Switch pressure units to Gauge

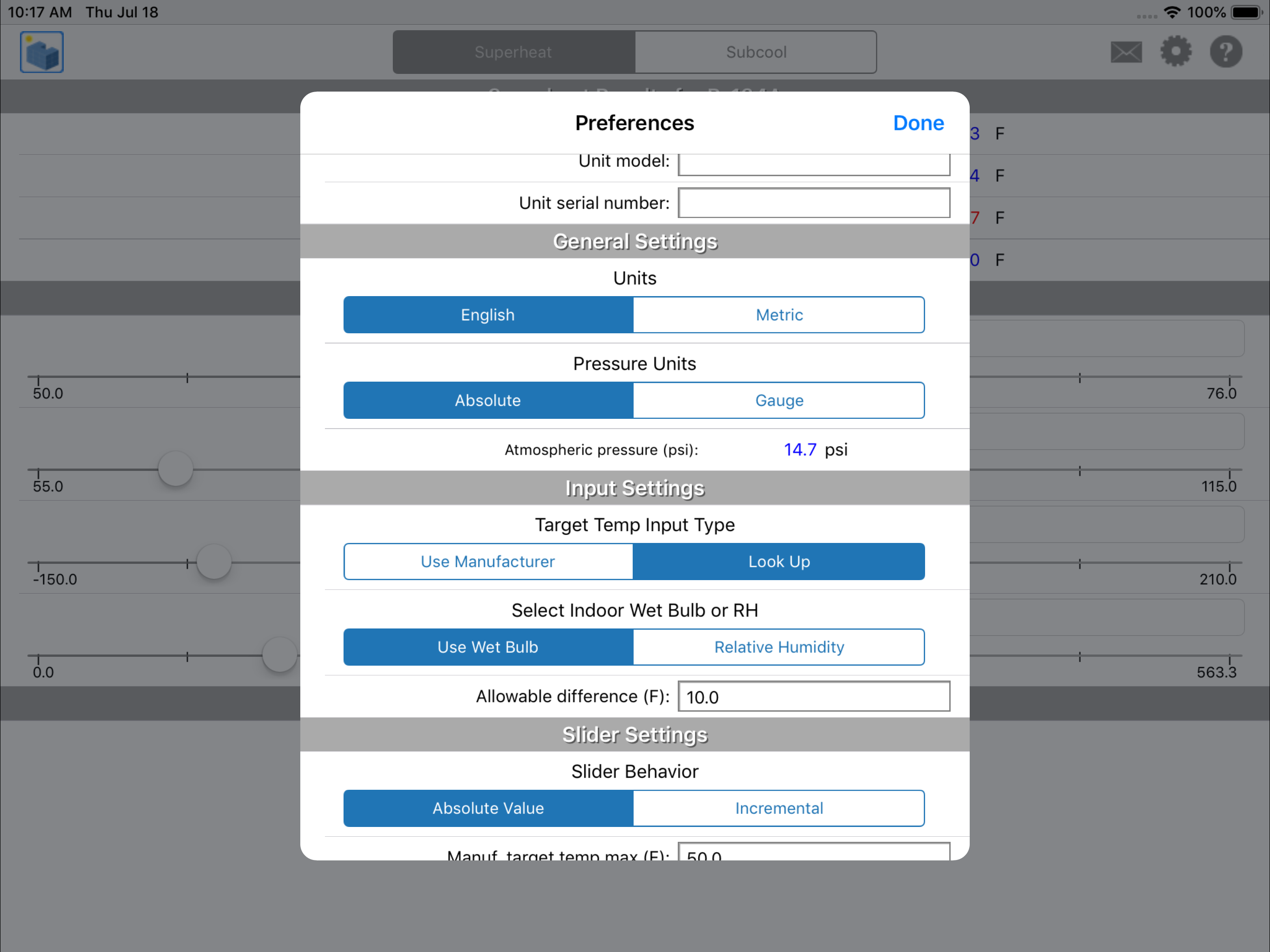tap(779, 400)
